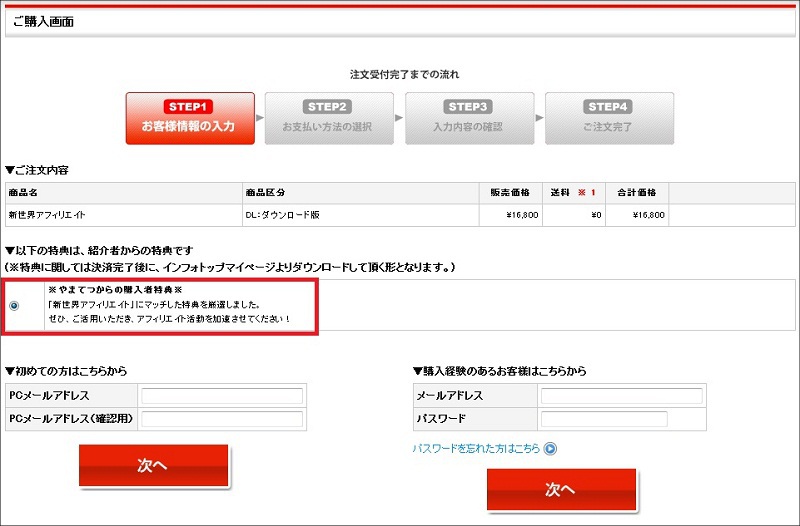
Task: Focus the PCメールアドレス input field
Action: [222, 396]
